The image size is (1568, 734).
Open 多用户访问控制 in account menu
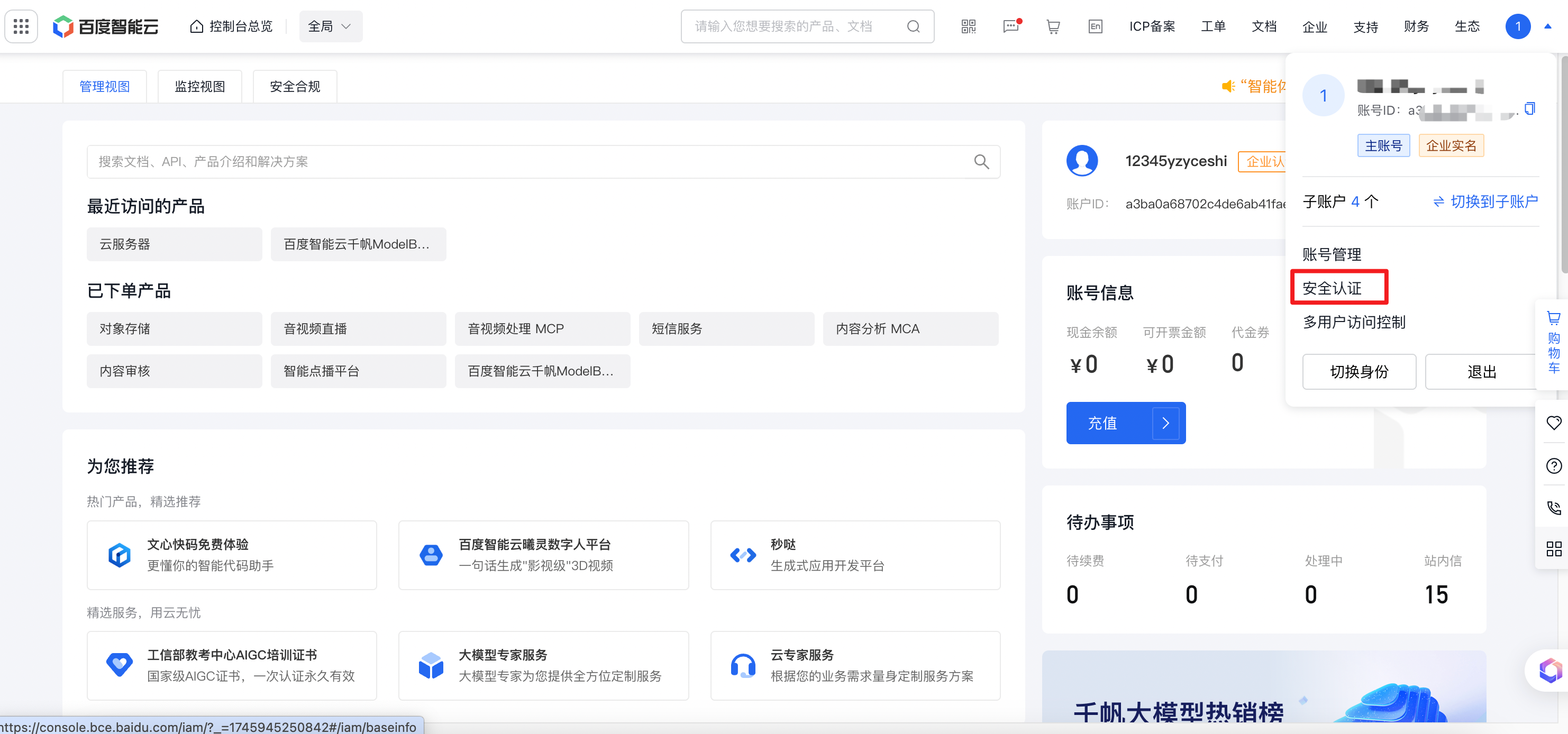(x=1354, y=322)
